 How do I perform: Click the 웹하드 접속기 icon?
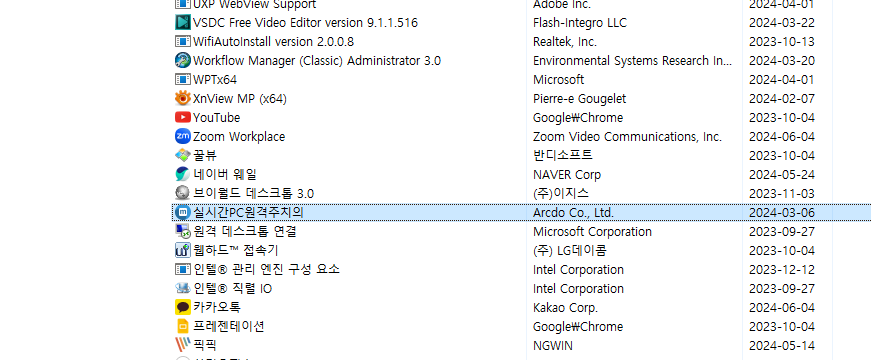point(182,251)
